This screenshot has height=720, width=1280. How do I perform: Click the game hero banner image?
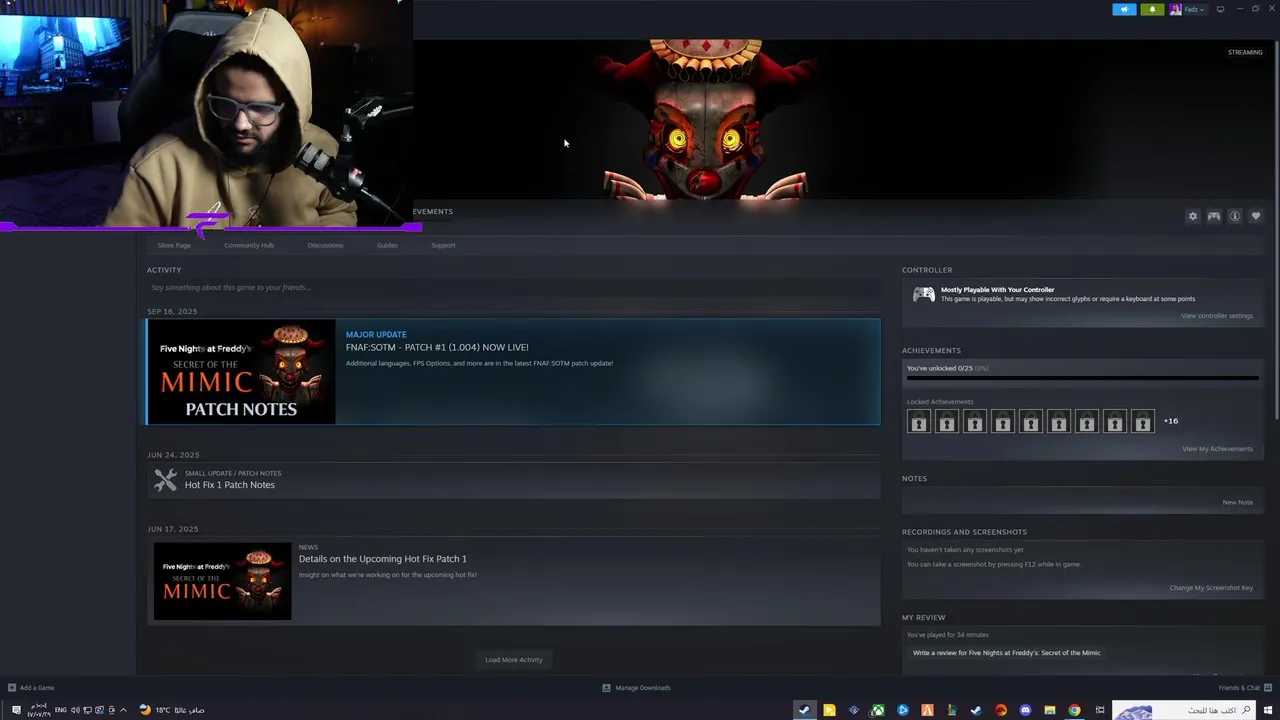point(846,120)
